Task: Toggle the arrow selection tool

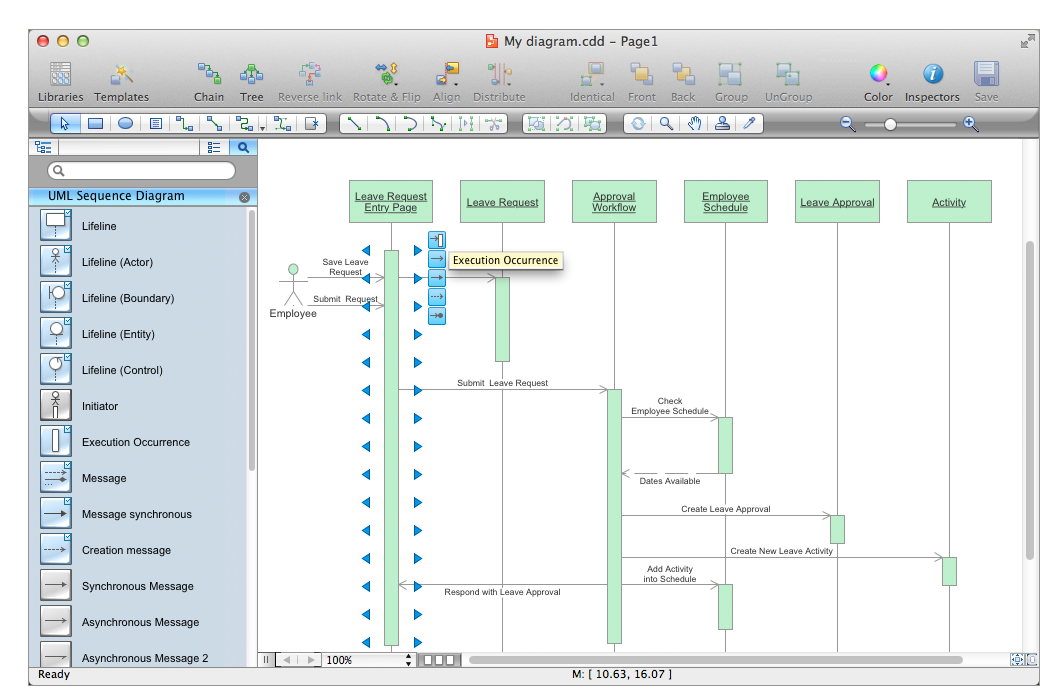Action: pos(63,123)
